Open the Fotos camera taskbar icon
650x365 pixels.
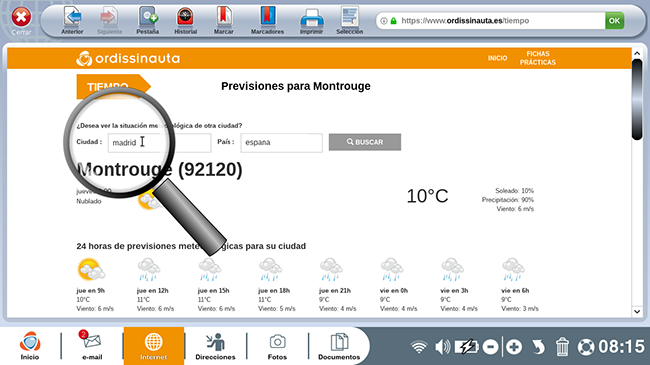click(x=277, y=346)
